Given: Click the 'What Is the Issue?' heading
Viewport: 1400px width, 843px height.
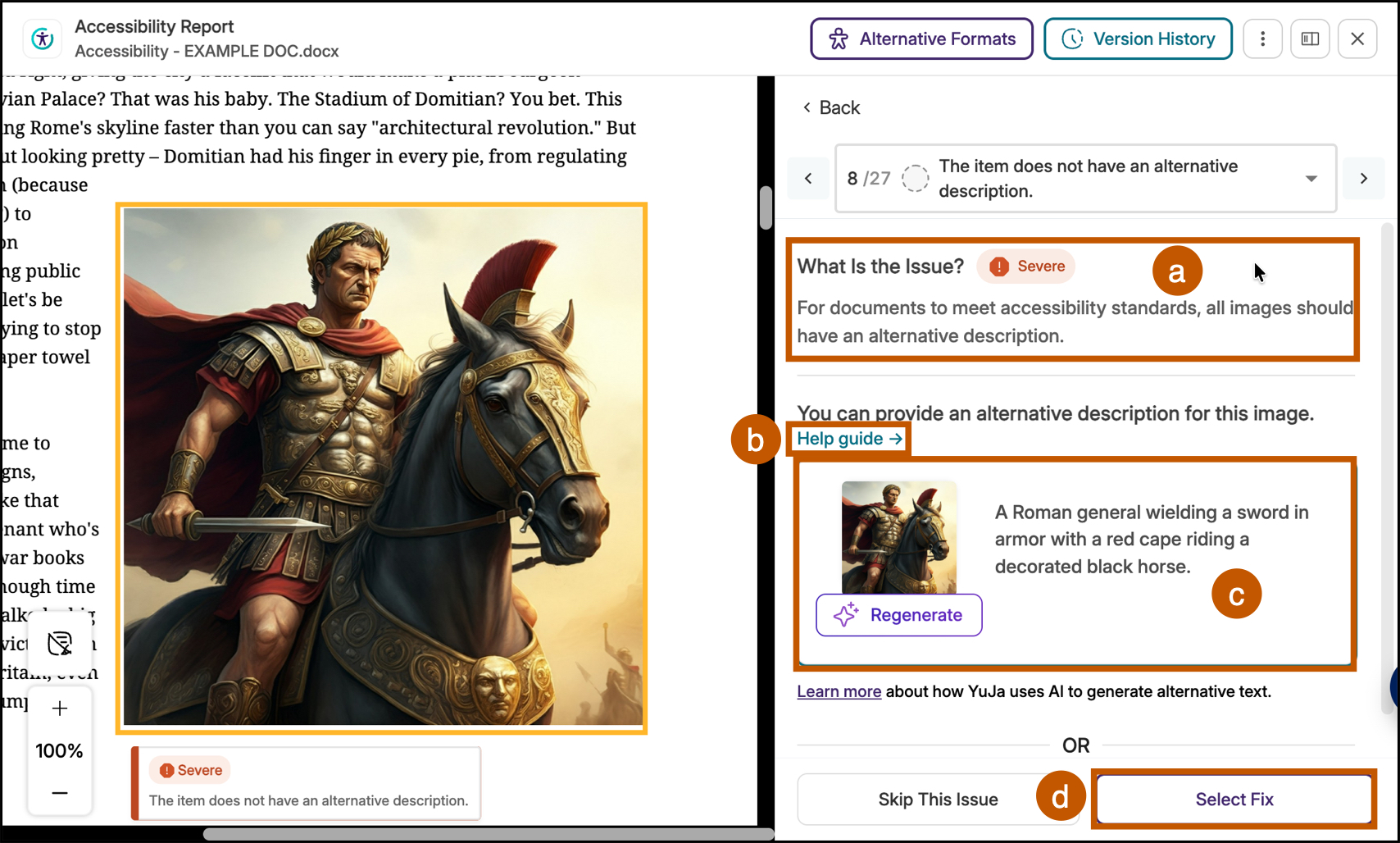Looking at the screenshot, I should pos(880,267).
